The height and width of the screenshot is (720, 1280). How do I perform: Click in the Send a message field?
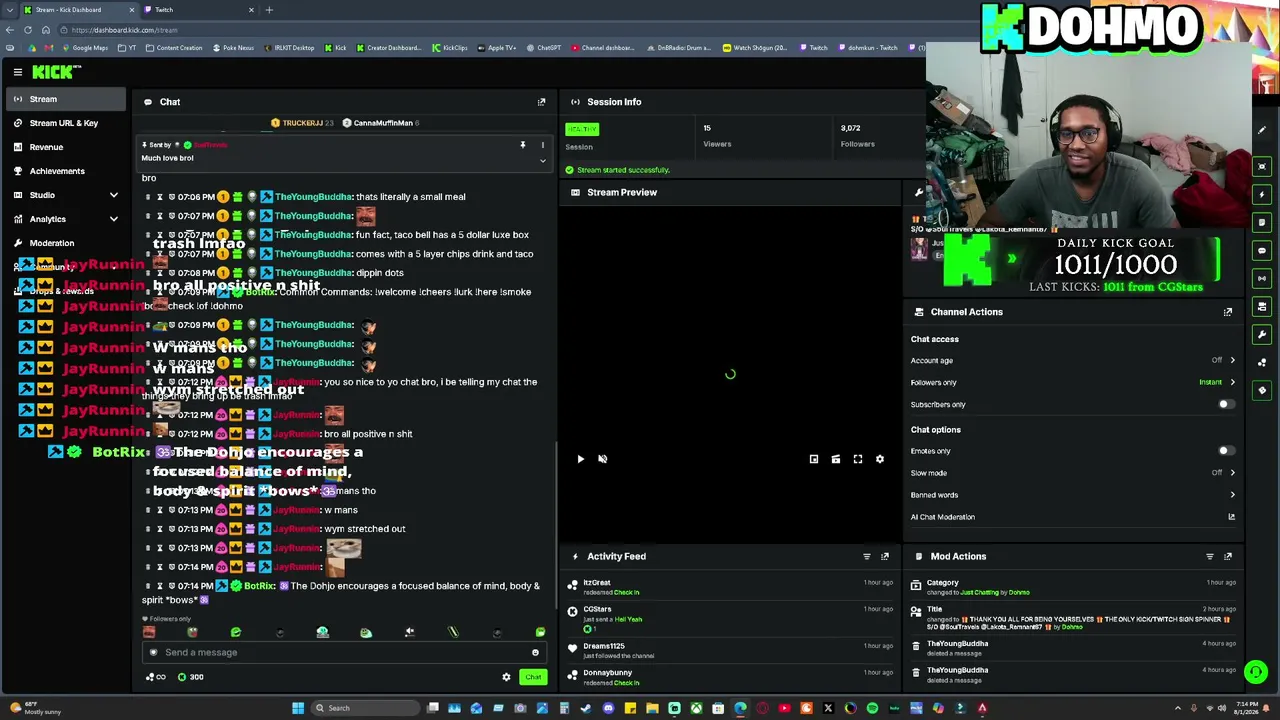tap(344, 653)
